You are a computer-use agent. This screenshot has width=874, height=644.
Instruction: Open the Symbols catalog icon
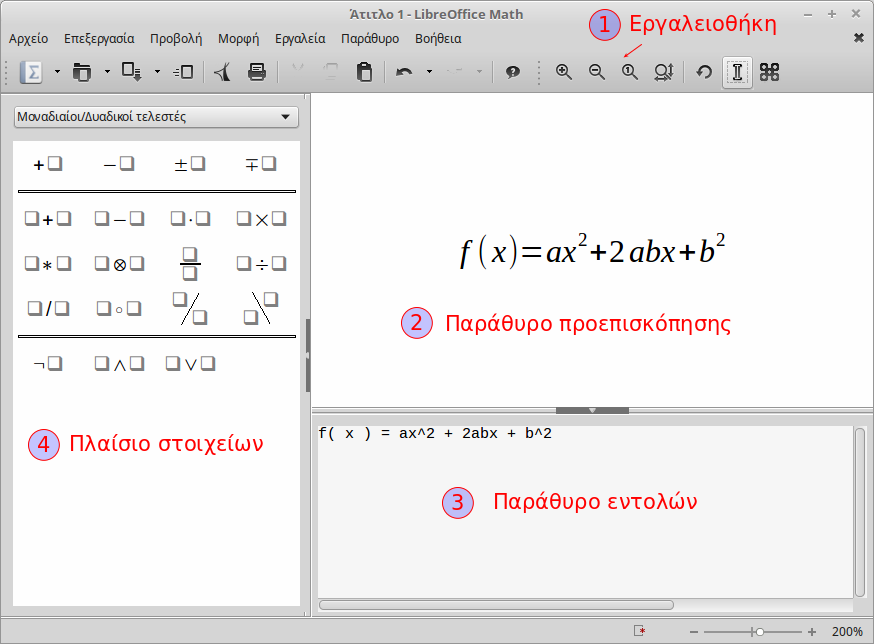(769, 72)
